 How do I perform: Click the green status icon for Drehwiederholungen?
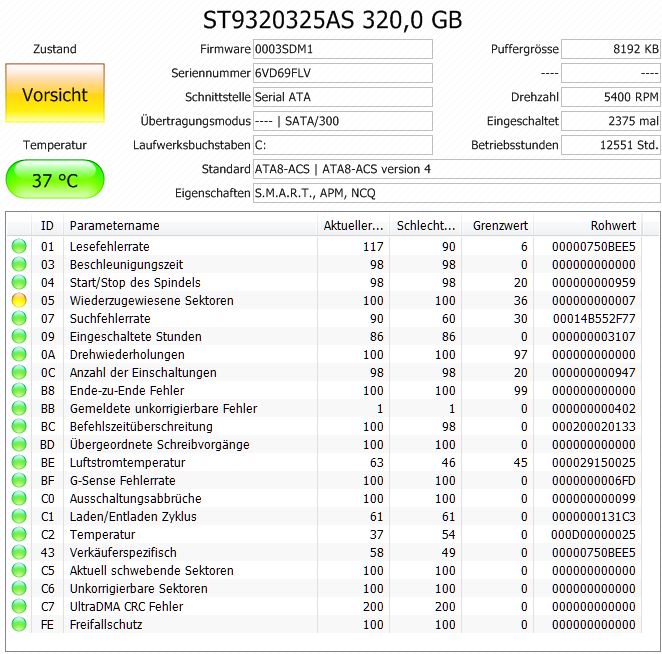[x=19, y=354]
